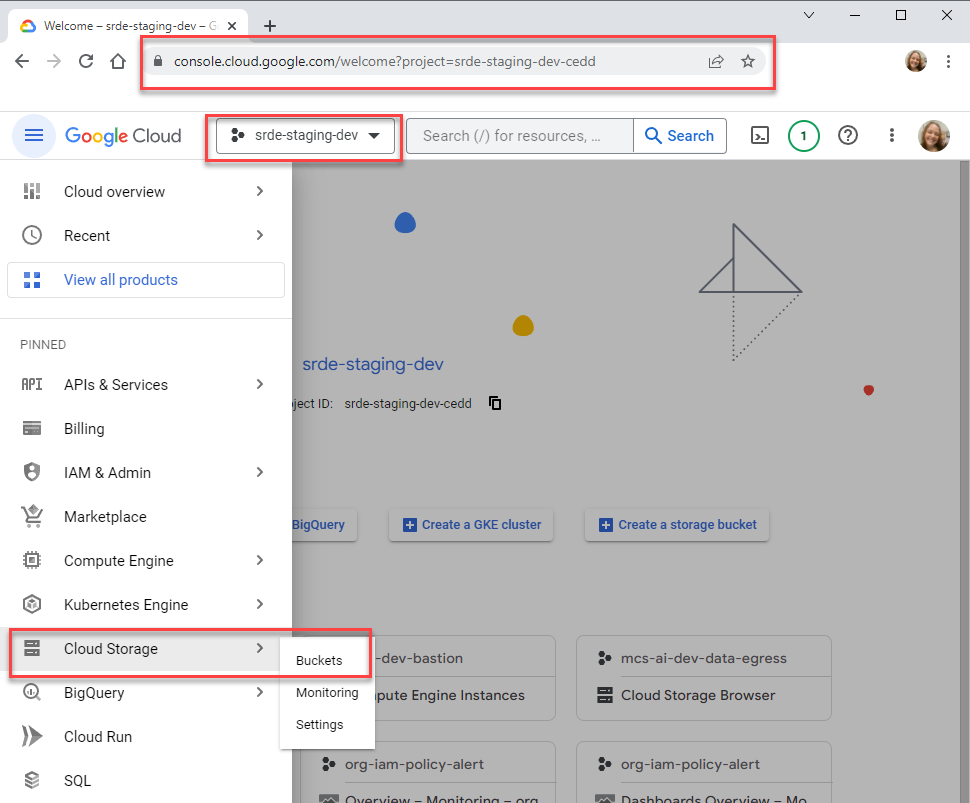Expand the Cloud Storage submenu arrow
The image size is (970, 803).
click(x=260, y=648)
